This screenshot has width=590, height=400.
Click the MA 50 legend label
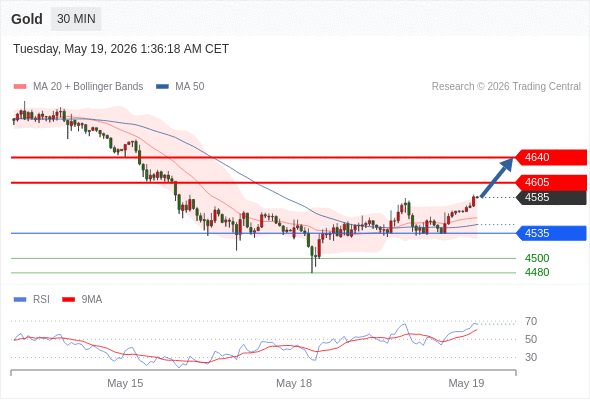tap(190, 87)
